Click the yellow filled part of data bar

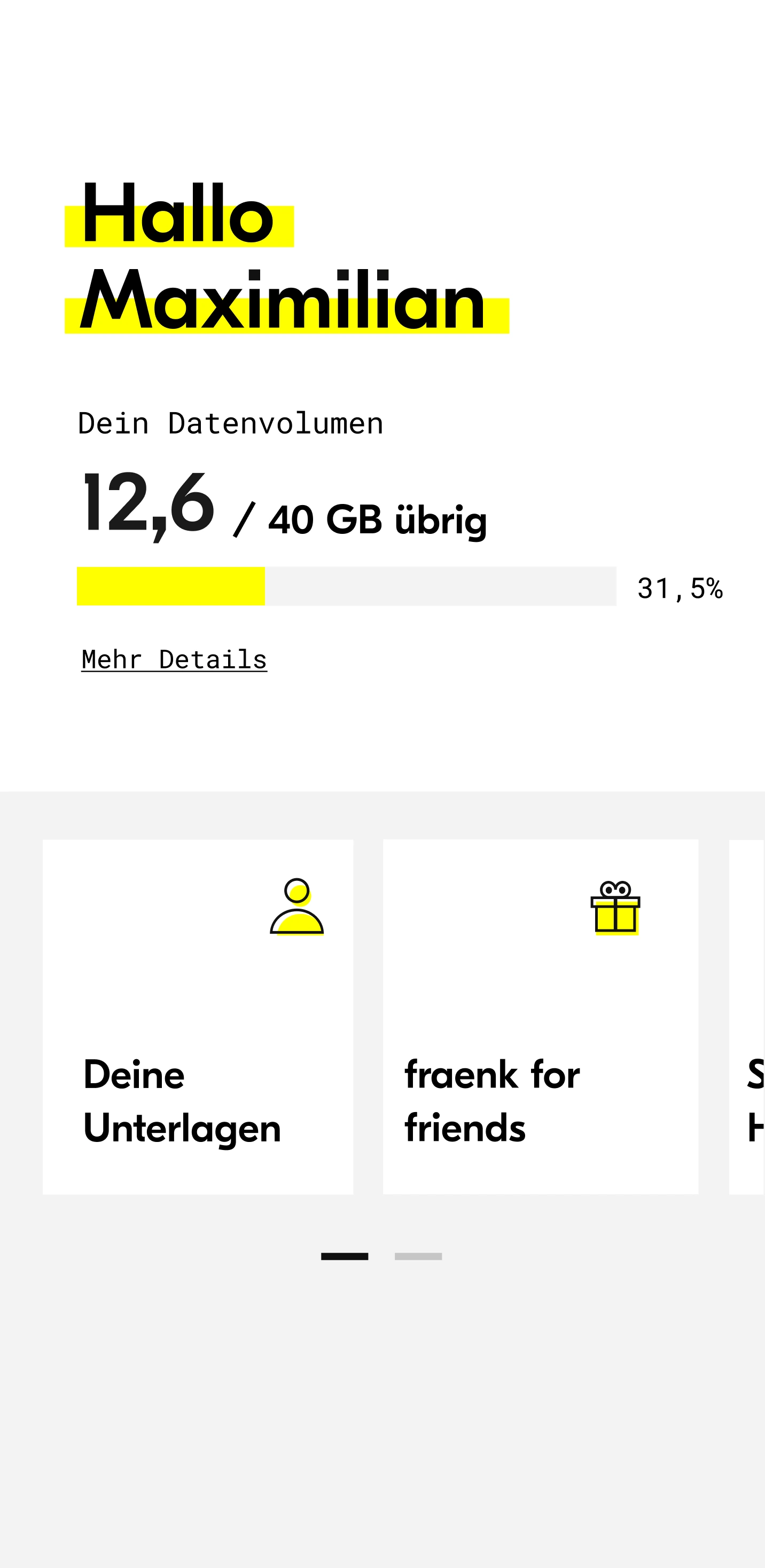[170, 586]
